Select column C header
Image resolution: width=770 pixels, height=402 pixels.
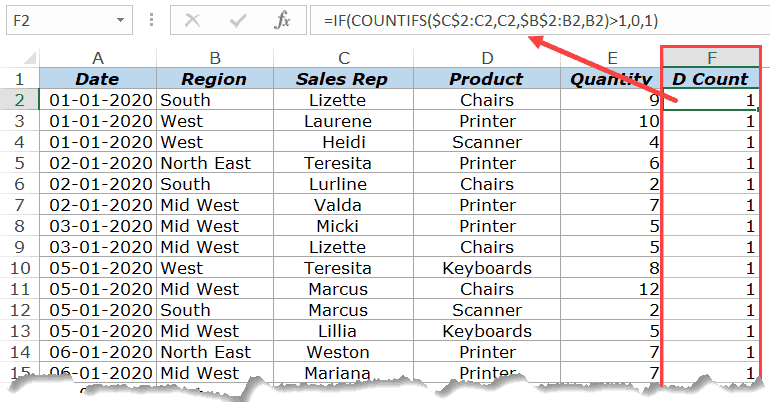pos(343,57)
